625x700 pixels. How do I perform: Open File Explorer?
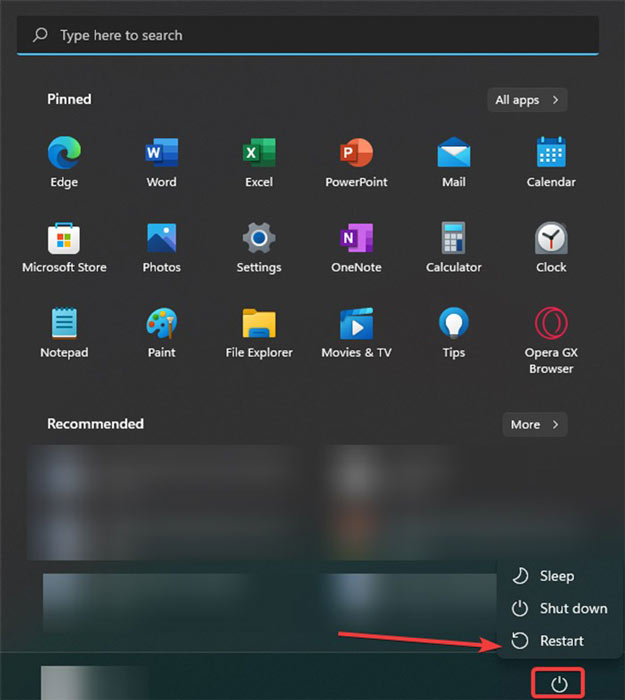pyautogui.click(x=259, y=333)
